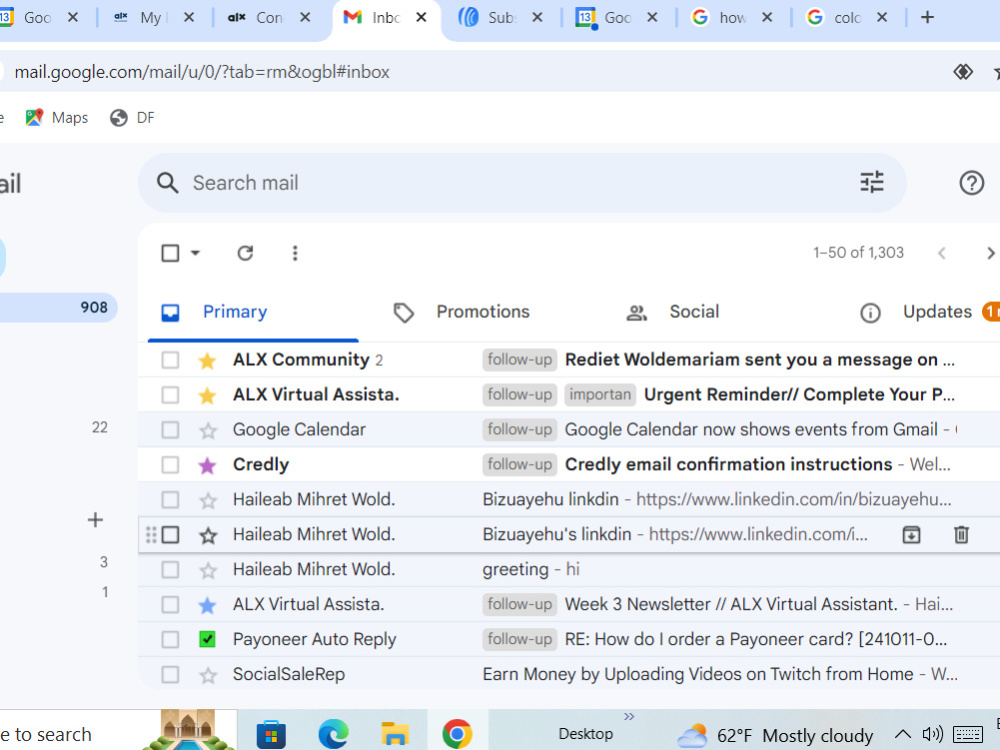
Task: Star the Bizuayehu's linkdin email
Action: (x=207, y=535)
